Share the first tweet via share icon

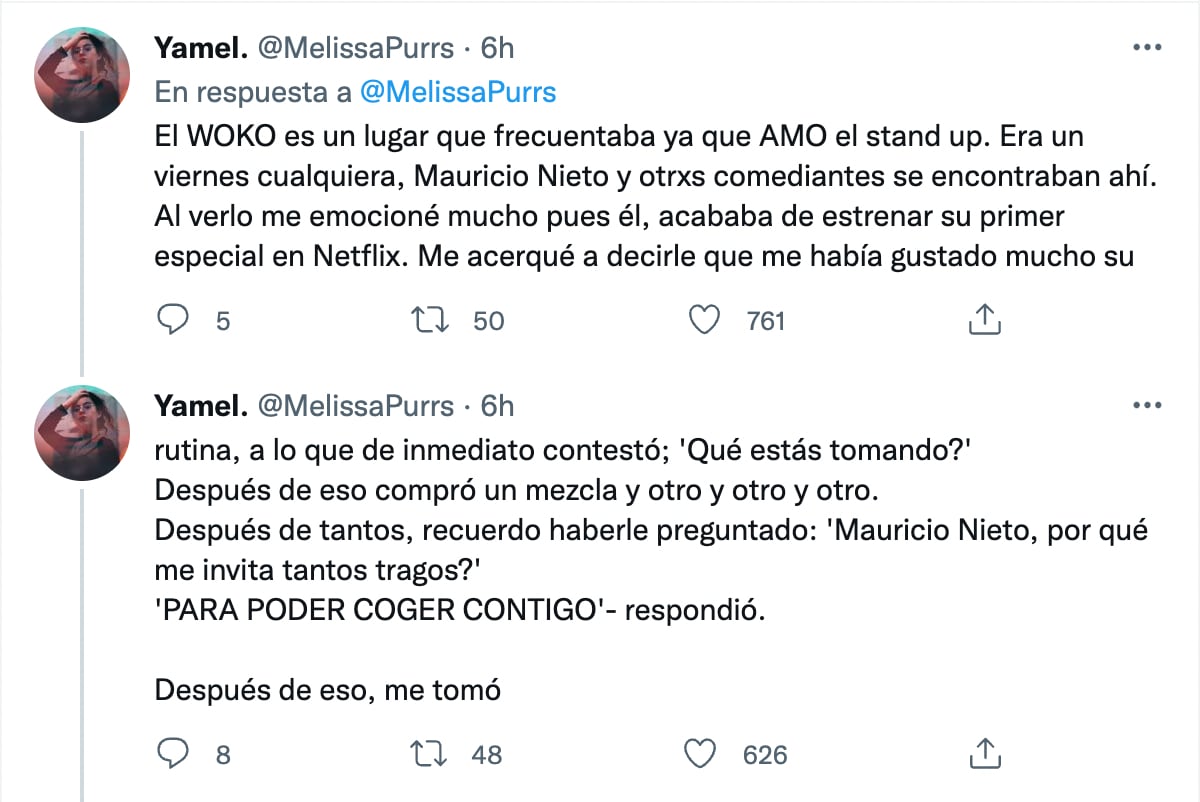pyautogui.click(x=985, y=320)
